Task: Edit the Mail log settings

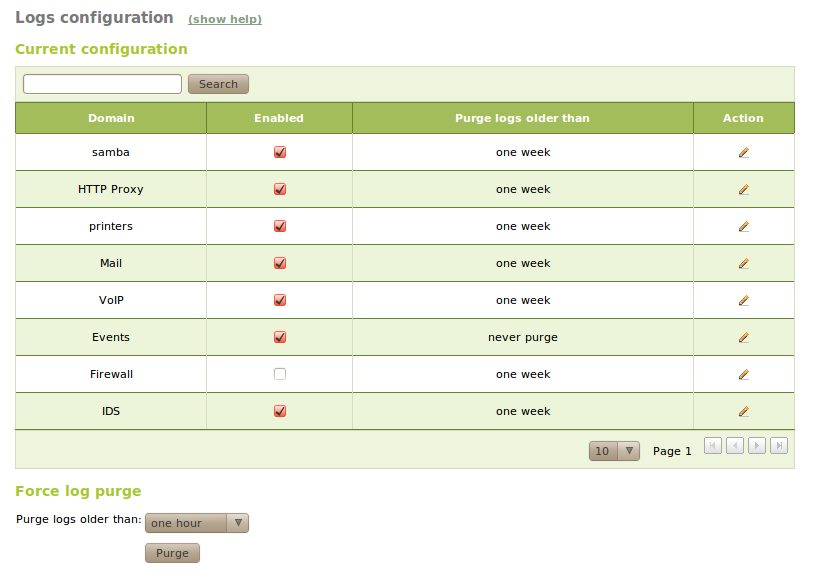Action: click(x=743, y=263)
